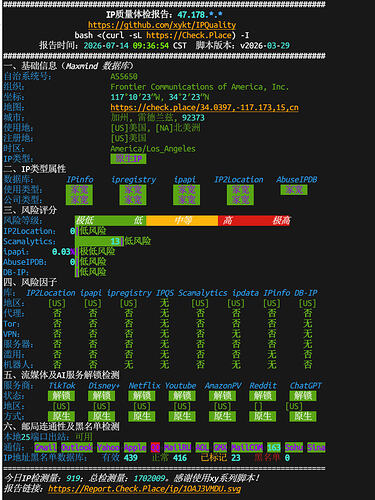The height and width of the screenshot is (500, 375).
Task: Click the red QQ mail badge
Action: coord(155,447)
